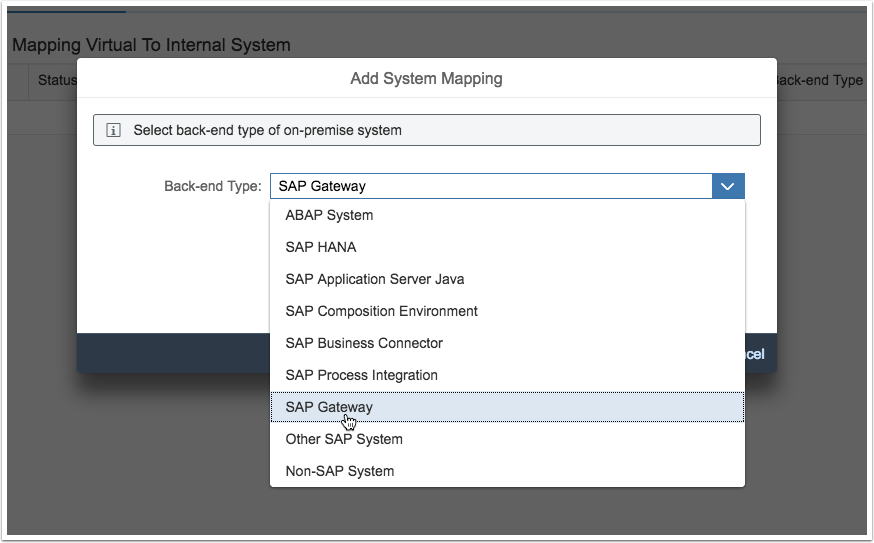Click Mapping Virtual To Internal System heading
Screen dimensions: 874x543
(x=151, y=45)
